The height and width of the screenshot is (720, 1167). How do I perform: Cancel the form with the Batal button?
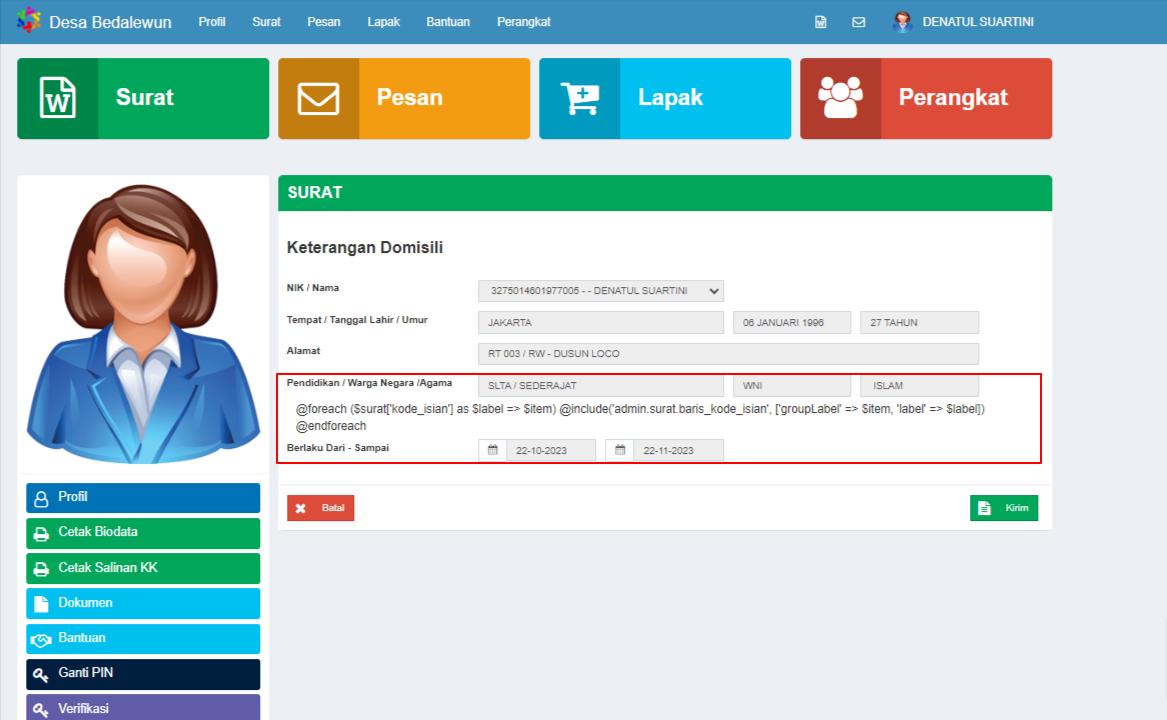tap(320, 507)
